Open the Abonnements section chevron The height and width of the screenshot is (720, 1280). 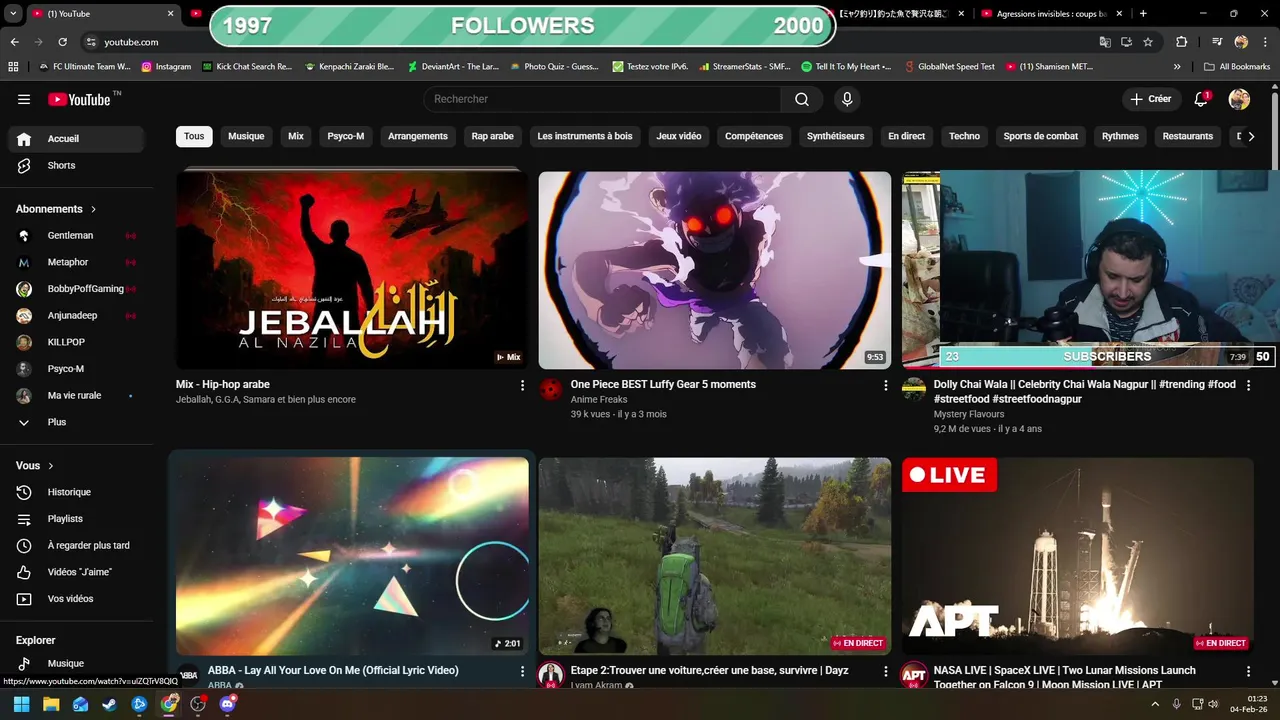tap(94, 209)
